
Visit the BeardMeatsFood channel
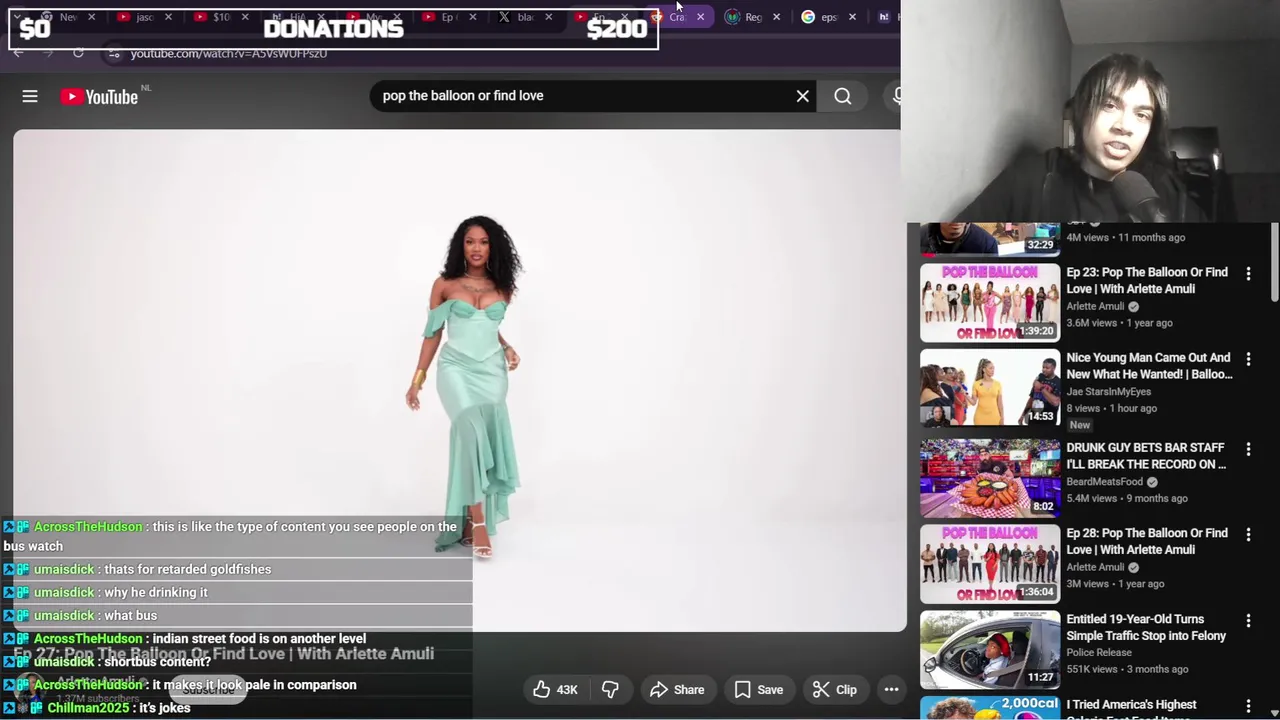pos(1106,482)
